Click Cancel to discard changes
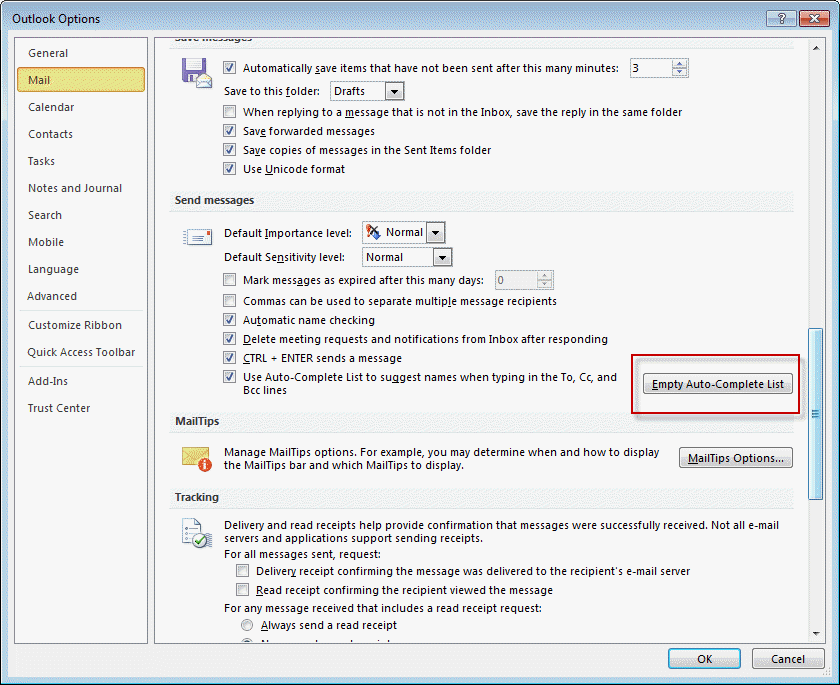Screen dimensions: 840x685 coord(788,659)
